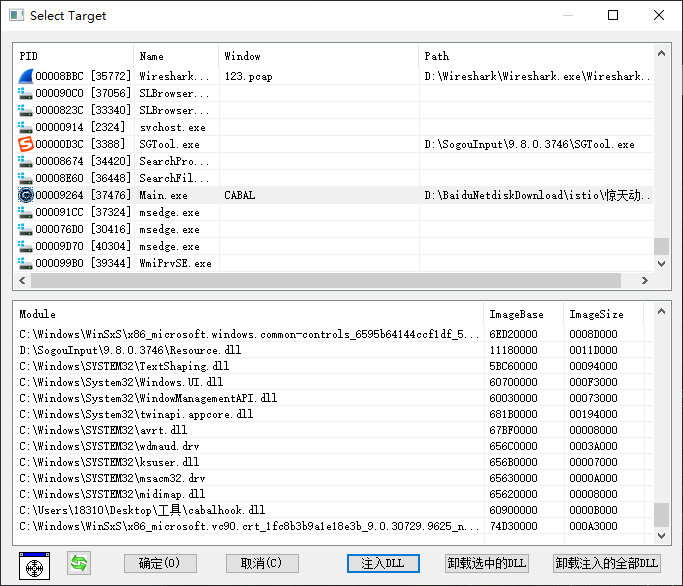Select the Wireshark process shark-fin icon
Screen dimensions: 683x586
coord(26,76)
